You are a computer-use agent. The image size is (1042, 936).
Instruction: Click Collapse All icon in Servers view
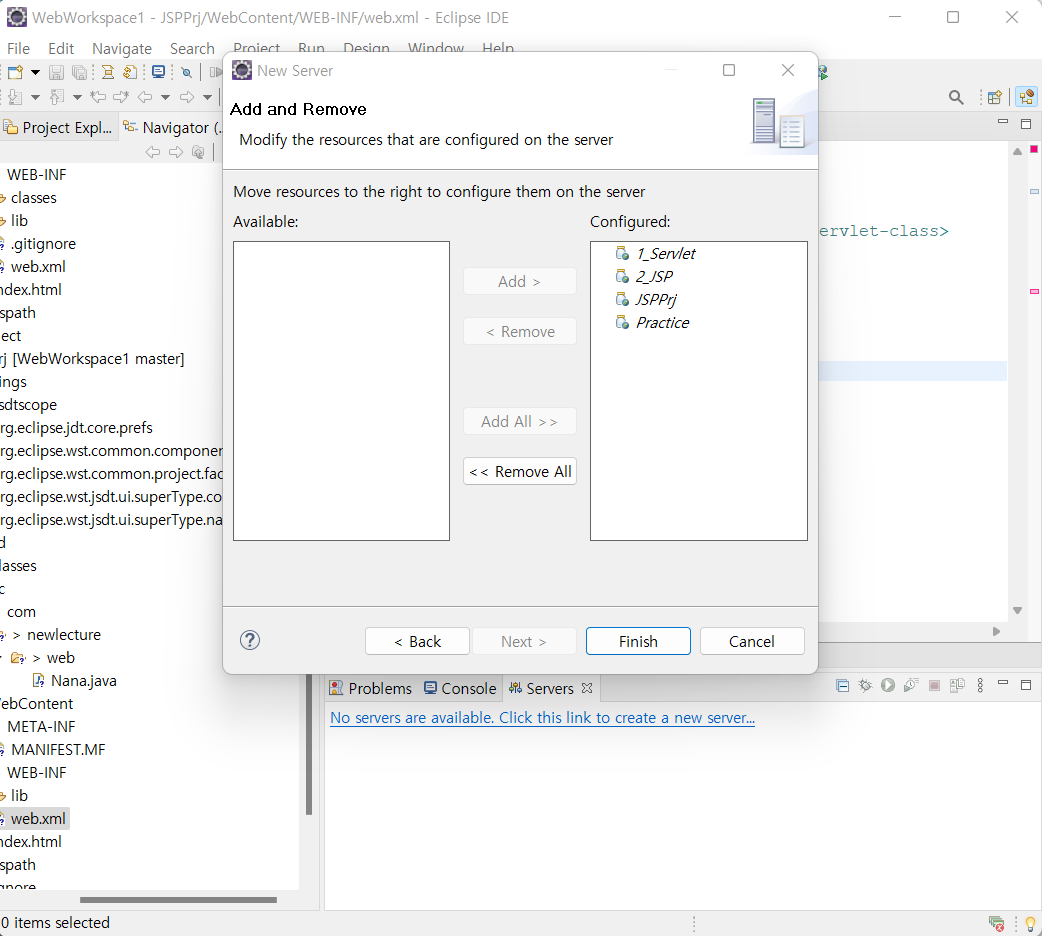click(842, 685)
